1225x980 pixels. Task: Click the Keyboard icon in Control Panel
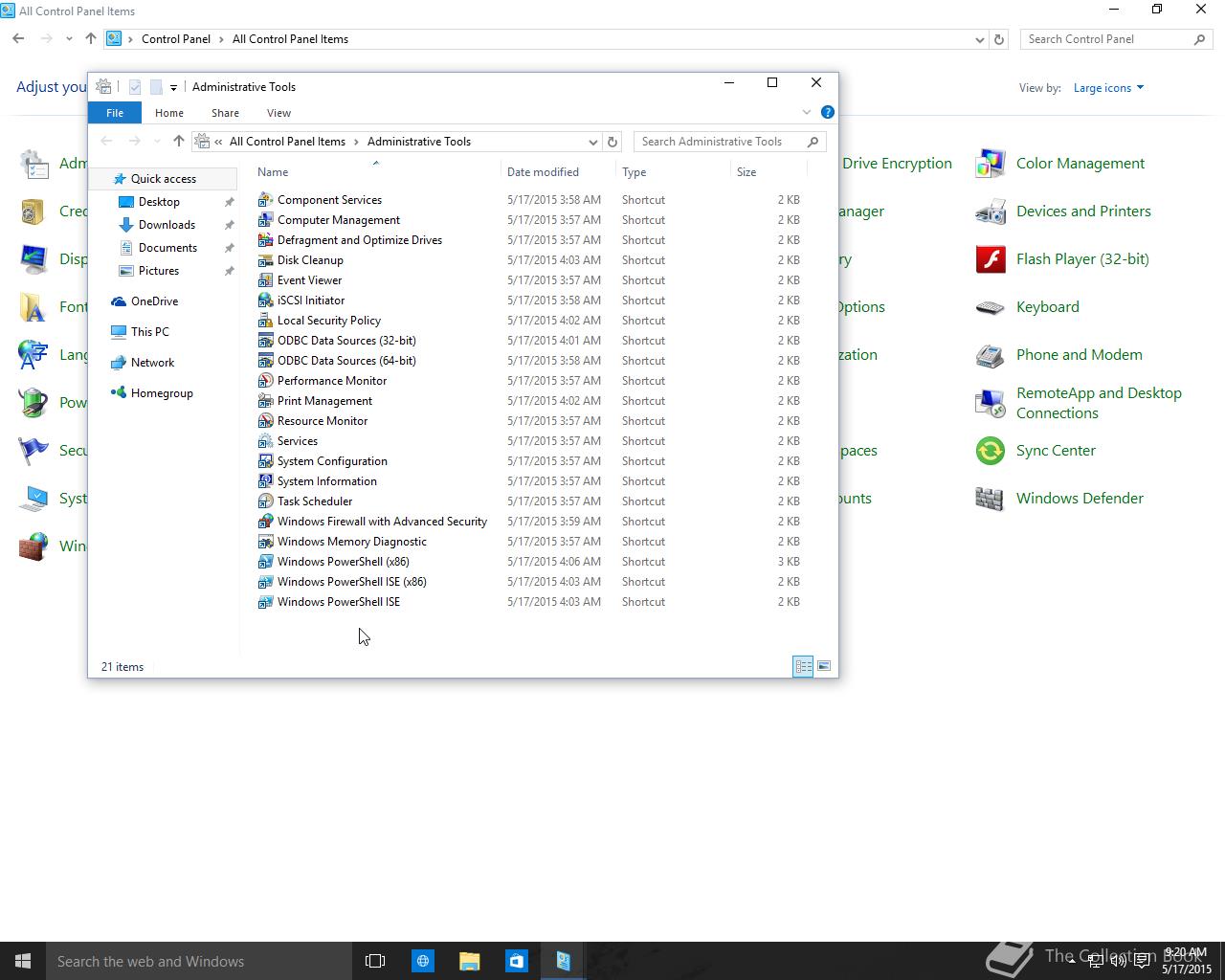(x=991, y=307)
